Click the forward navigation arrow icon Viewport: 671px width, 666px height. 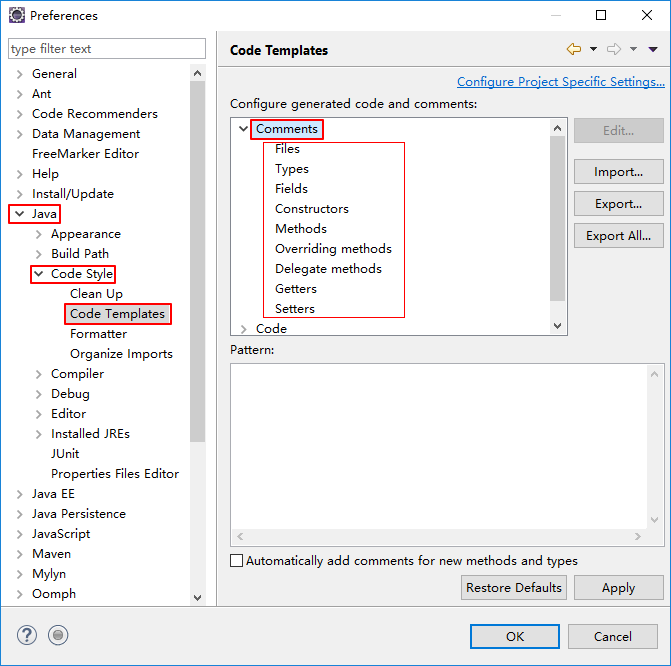coord(614,49)
